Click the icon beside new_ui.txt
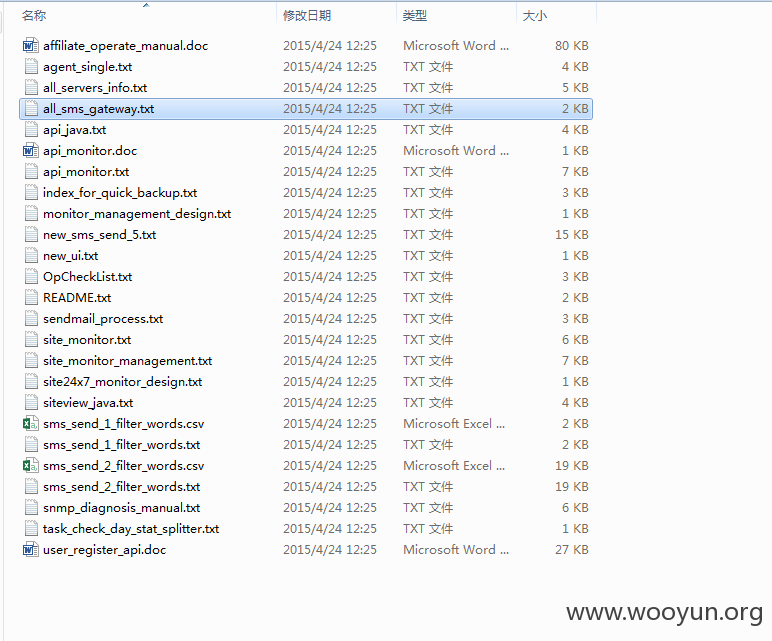 pyautogui.click(x=31, y=256)
